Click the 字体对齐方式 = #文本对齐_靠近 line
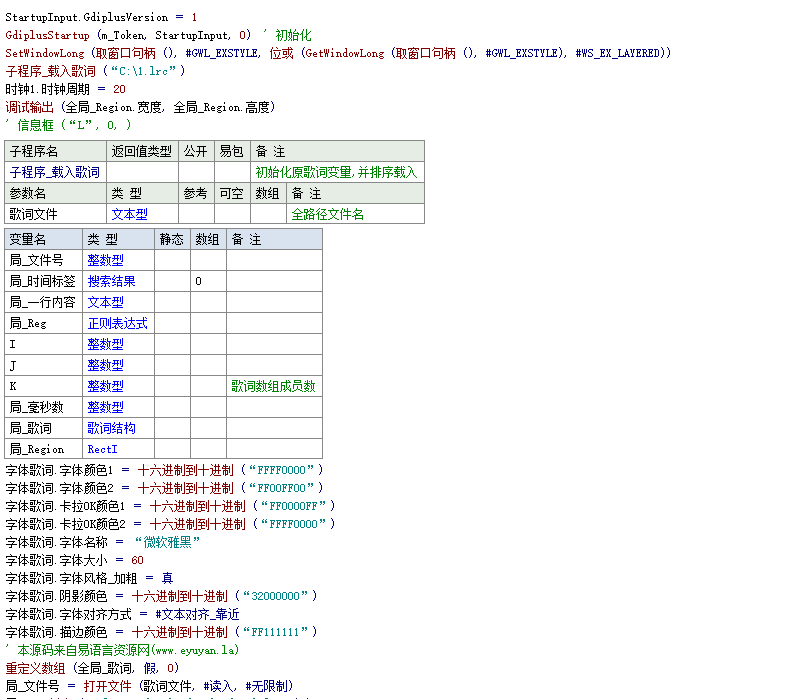The image size is (794, 699). 123,614
